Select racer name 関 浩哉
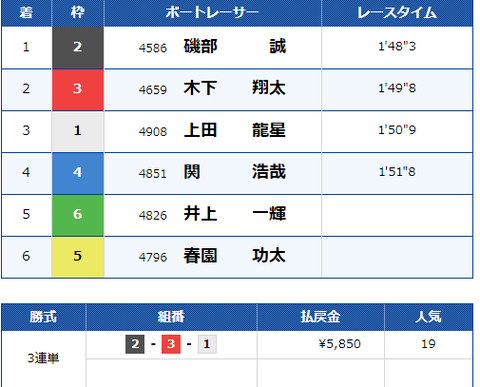 [x=235, y=172]
